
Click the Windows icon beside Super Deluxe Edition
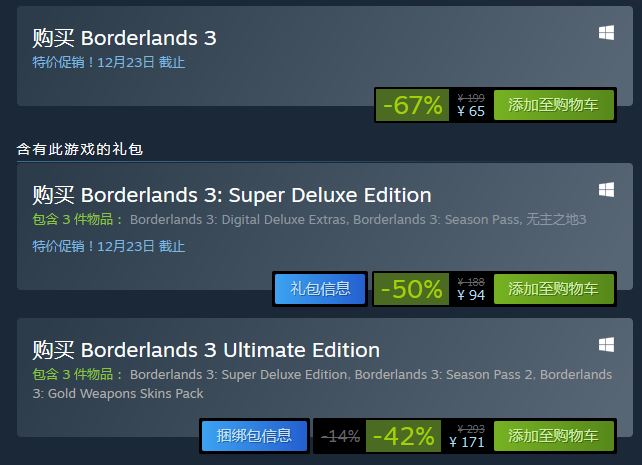pos(606,190)
